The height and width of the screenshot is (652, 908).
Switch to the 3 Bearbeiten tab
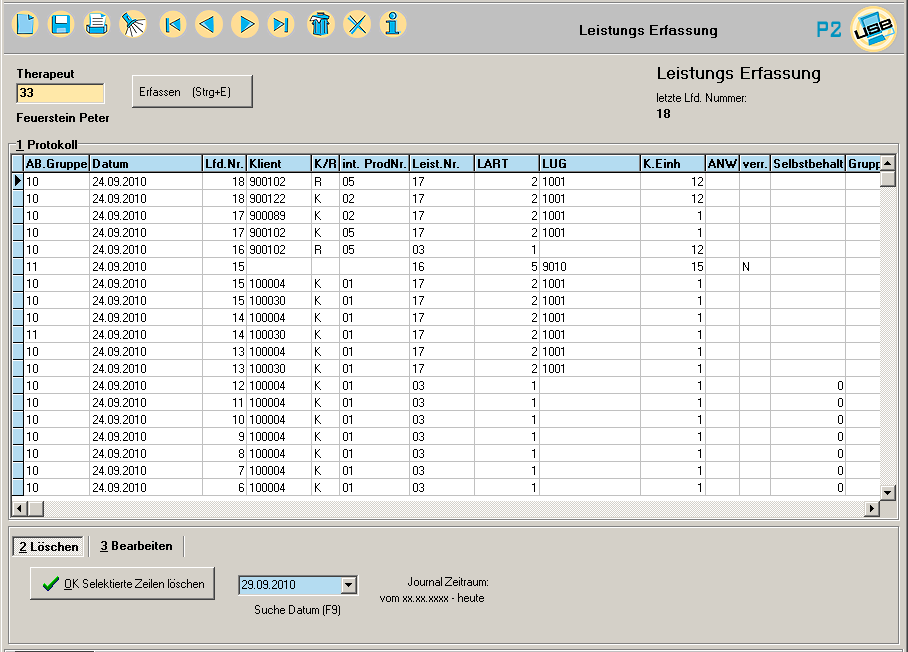point(136,546)
